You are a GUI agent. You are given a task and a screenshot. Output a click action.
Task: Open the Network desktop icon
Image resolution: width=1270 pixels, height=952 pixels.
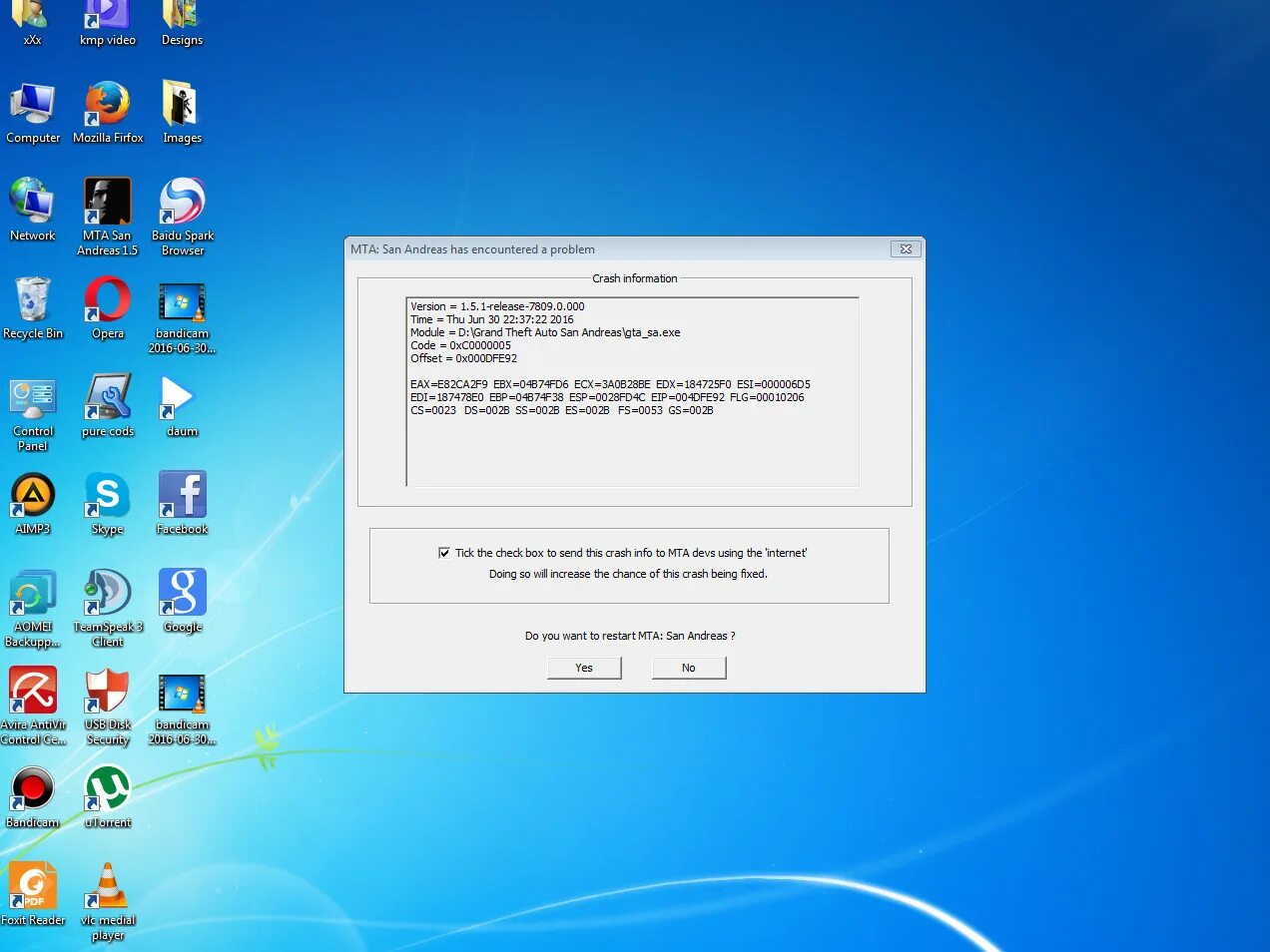point(33,210)
